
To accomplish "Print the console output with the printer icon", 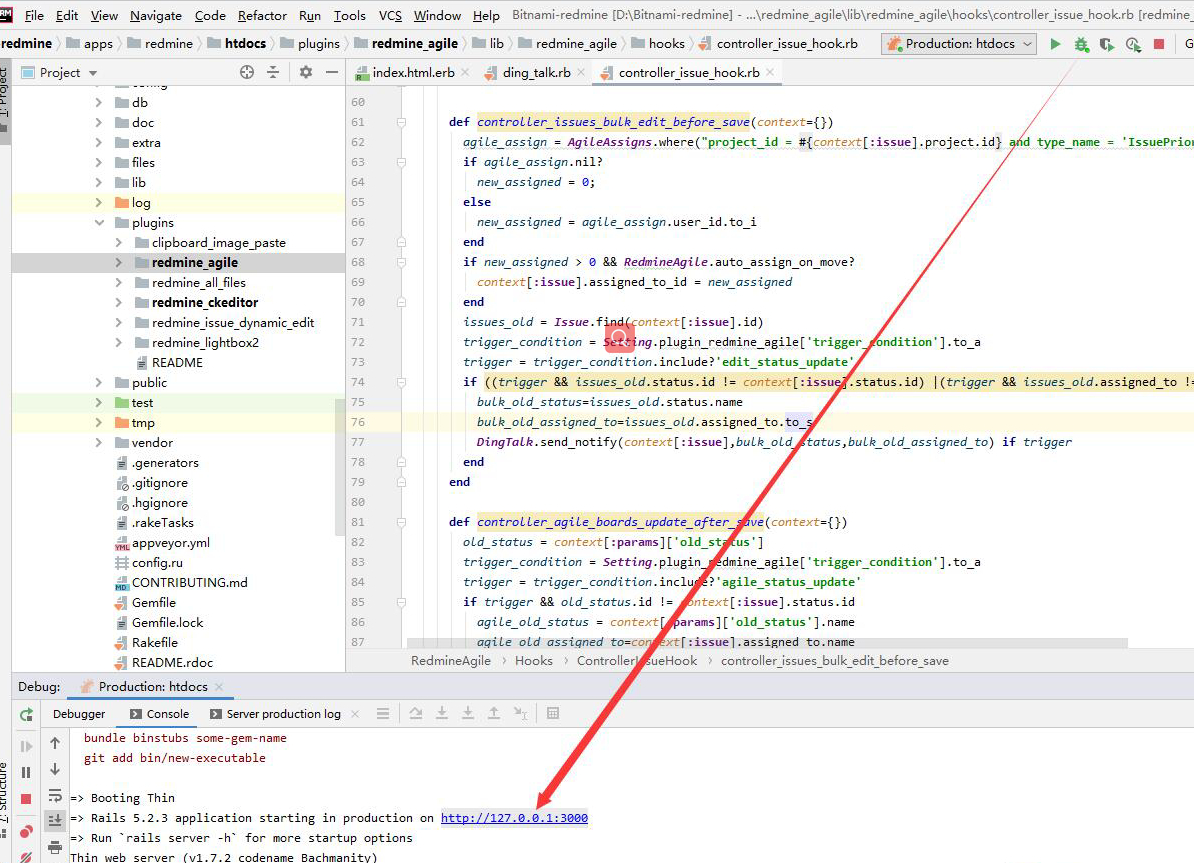I will pos(55,847).
